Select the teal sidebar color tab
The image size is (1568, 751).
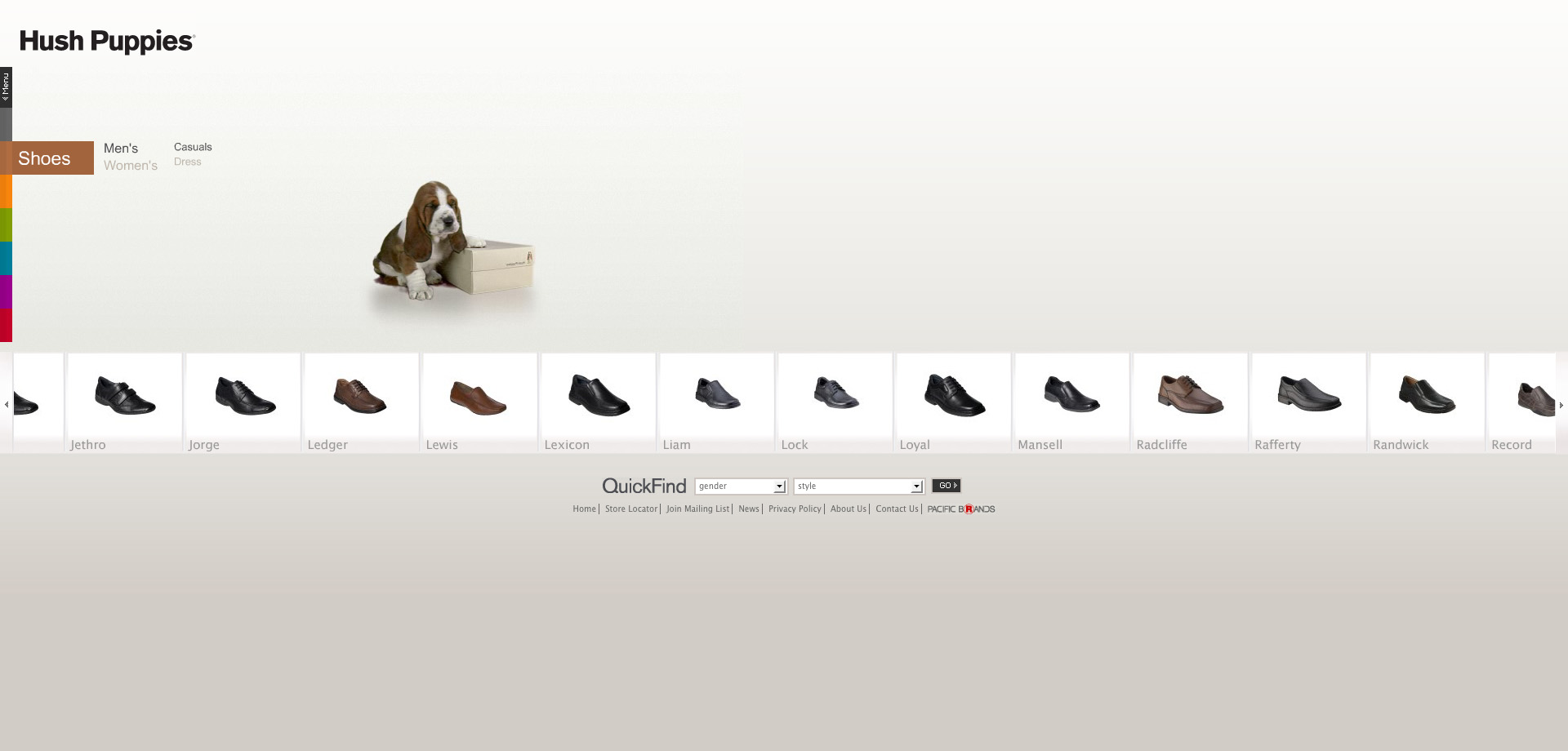click(x=6, y=258)
